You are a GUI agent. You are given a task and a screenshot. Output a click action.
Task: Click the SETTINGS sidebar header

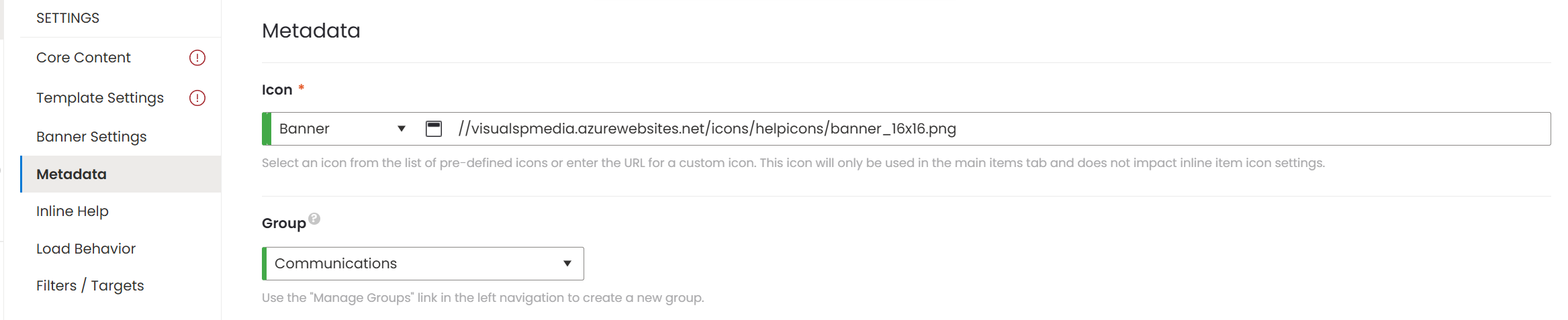(68, 18)
